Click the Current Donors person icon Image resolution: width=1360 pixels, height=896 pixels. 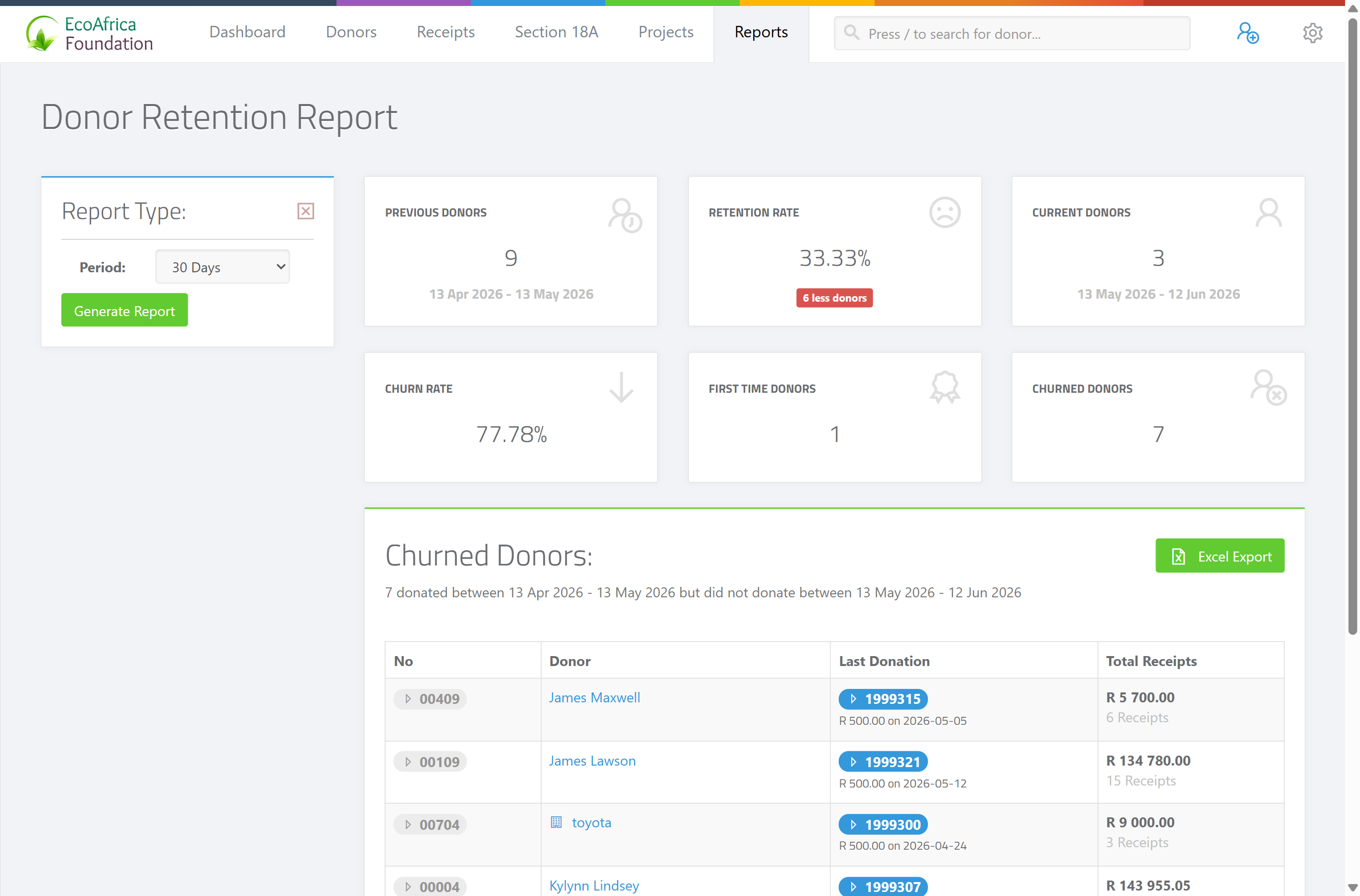point(1268,213)
